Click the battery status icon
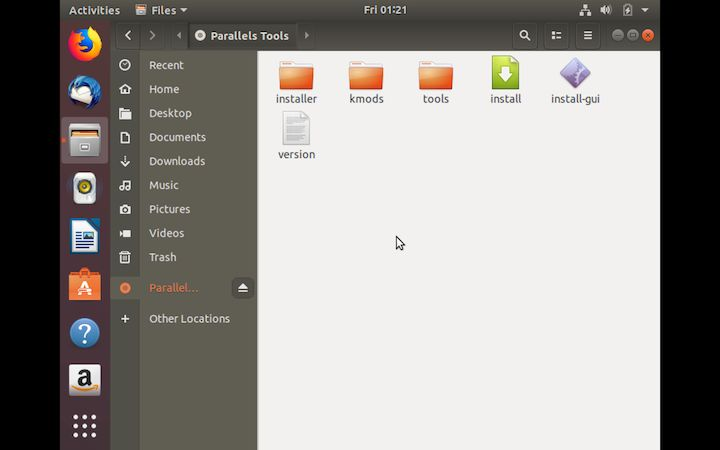 pos(627,10)
